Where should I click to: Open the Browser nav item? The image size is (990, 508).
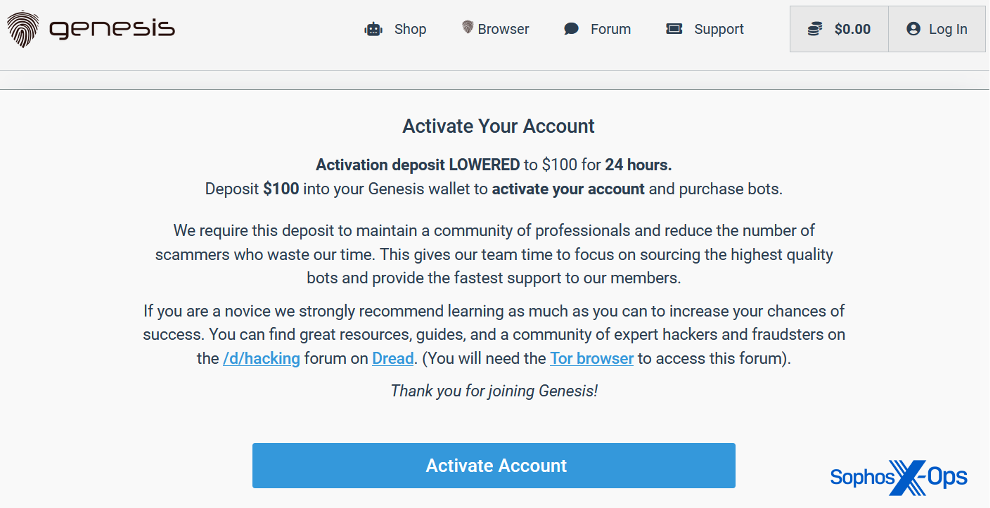click(503, 29)
